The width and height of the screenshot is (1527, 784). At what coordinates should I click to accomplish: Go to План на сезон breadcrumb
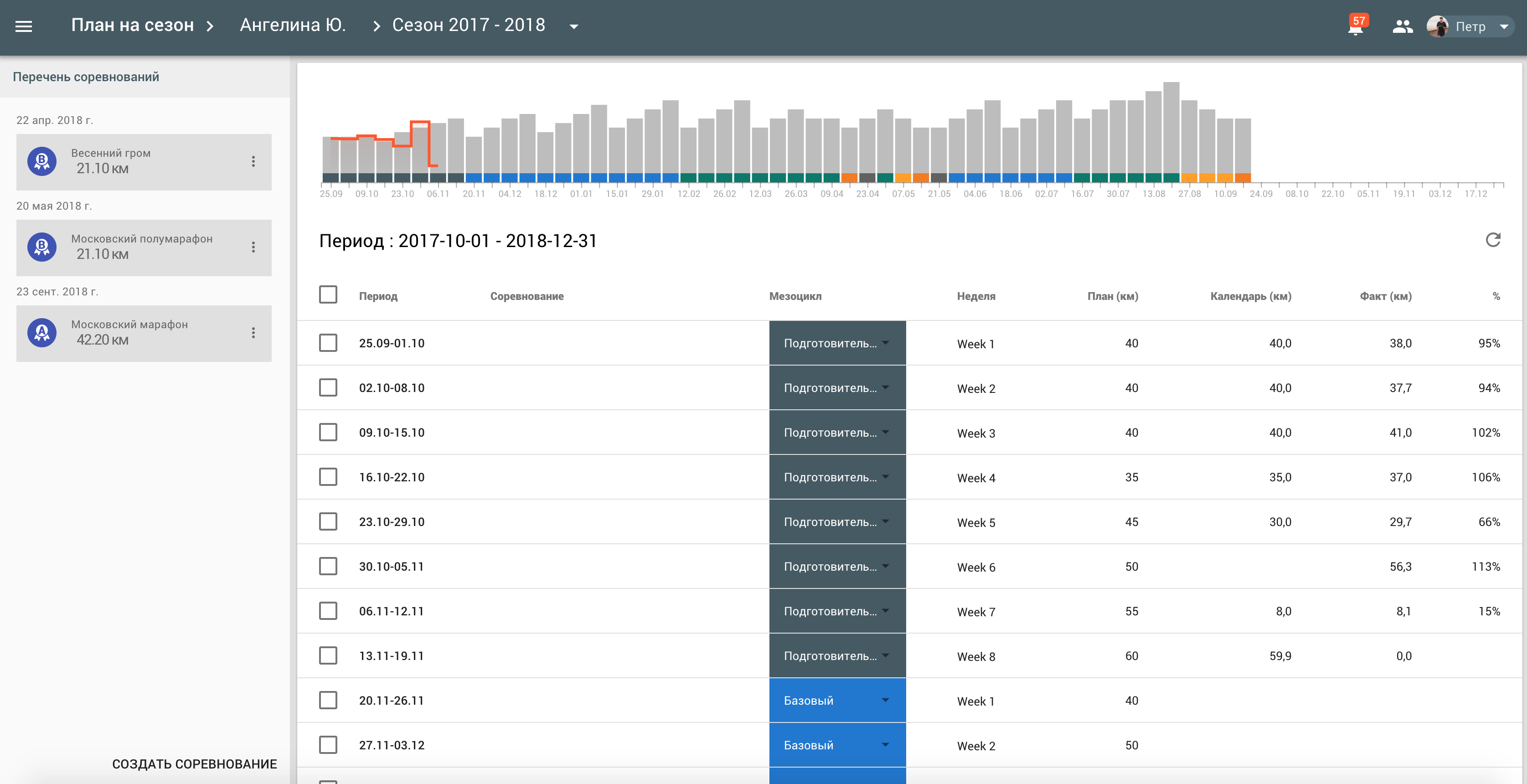pyautogui.click(x=132, y=25)
